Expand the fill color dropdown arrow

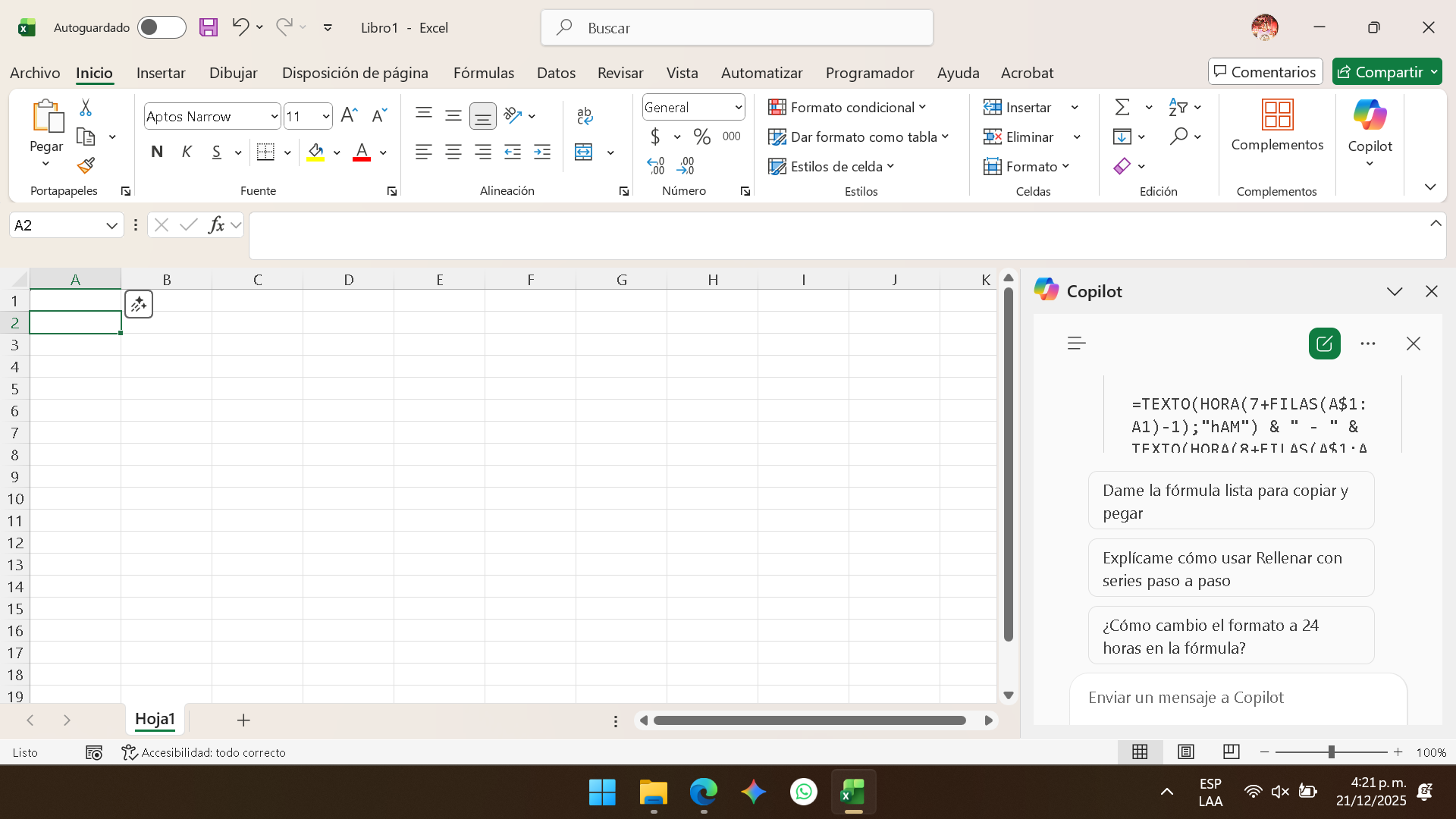click(337, 152)
